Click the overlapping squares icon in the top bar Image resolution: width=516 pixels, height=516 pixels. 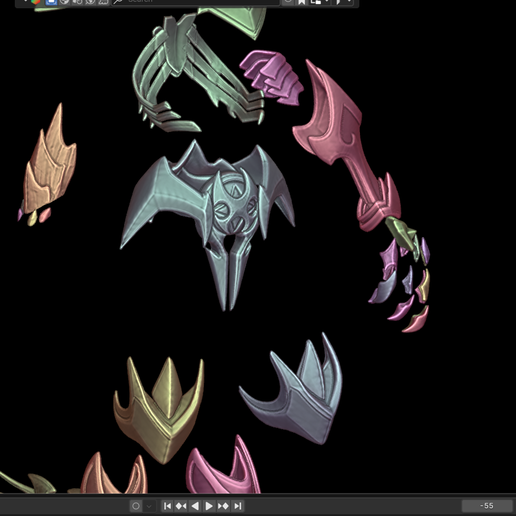[315, 2]
